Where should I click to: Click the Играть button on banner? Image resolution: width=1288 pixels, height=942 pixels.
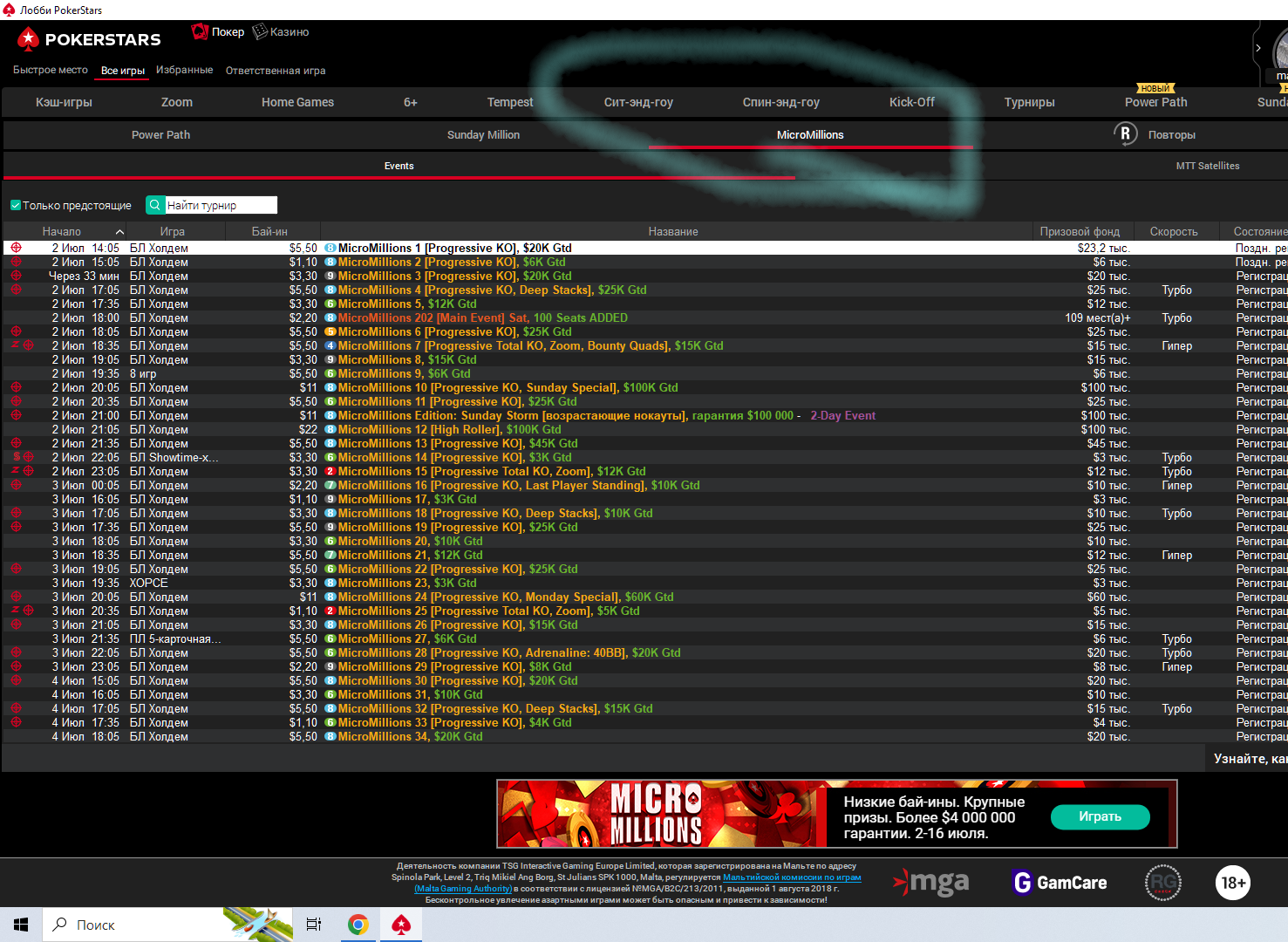coord(1100,816)
